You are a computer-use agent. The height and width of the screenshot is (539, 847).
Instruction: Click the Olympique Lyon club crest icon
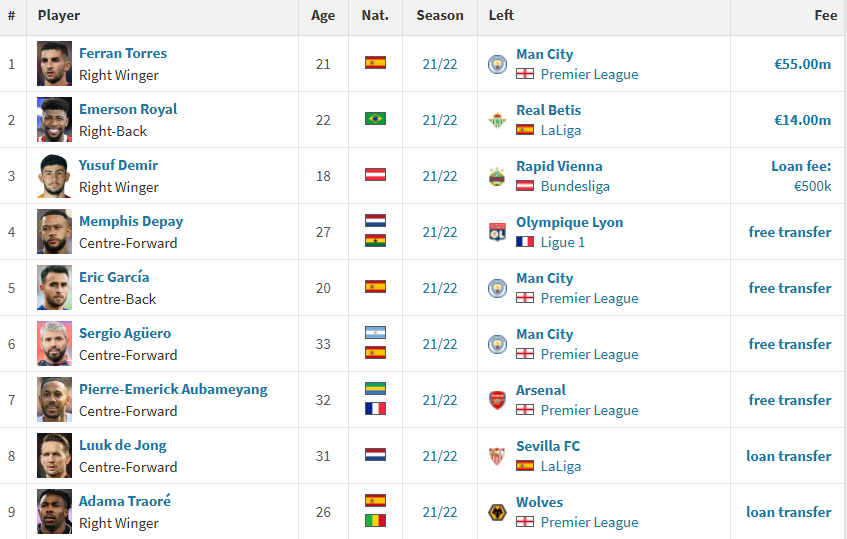pos(497,232)
